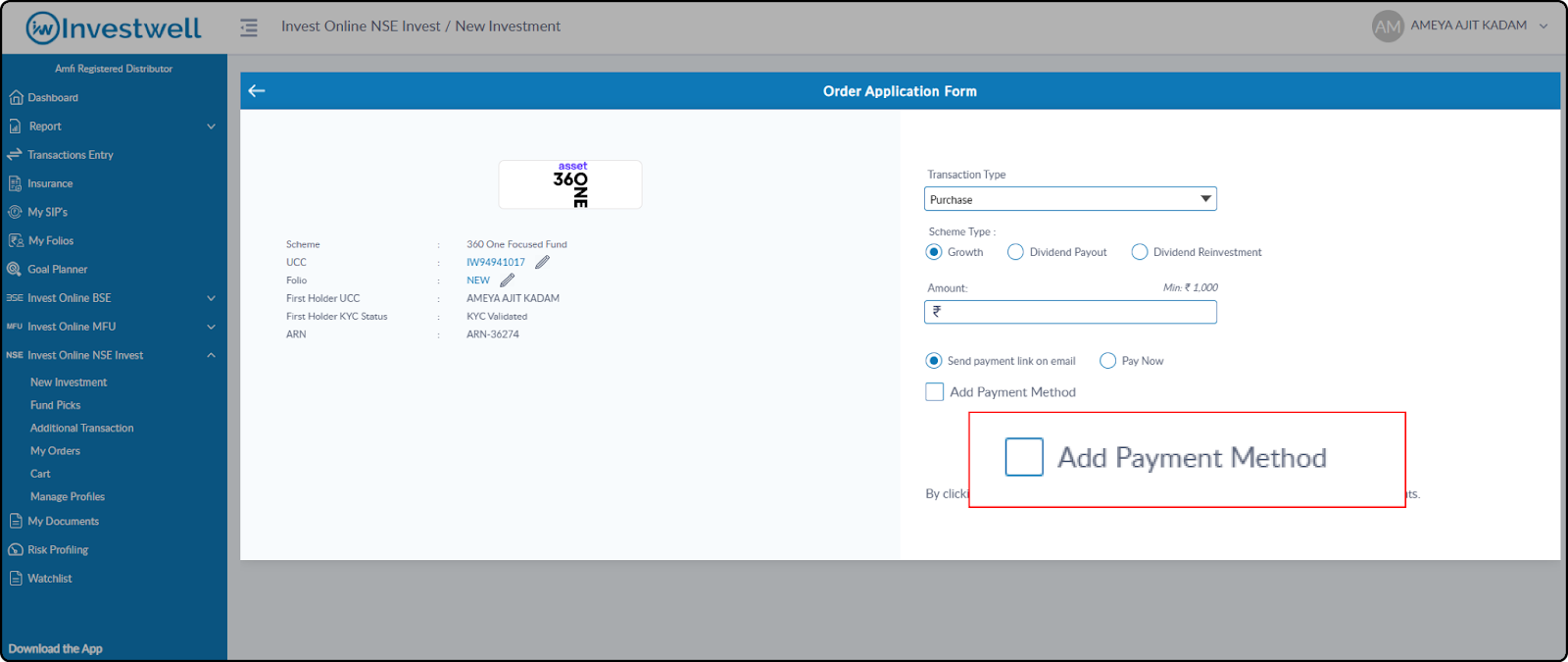The height and width of the screenshot is (662, 1568).
Task: Click the Insurance icon in sidebar
Action: [15, 183]
